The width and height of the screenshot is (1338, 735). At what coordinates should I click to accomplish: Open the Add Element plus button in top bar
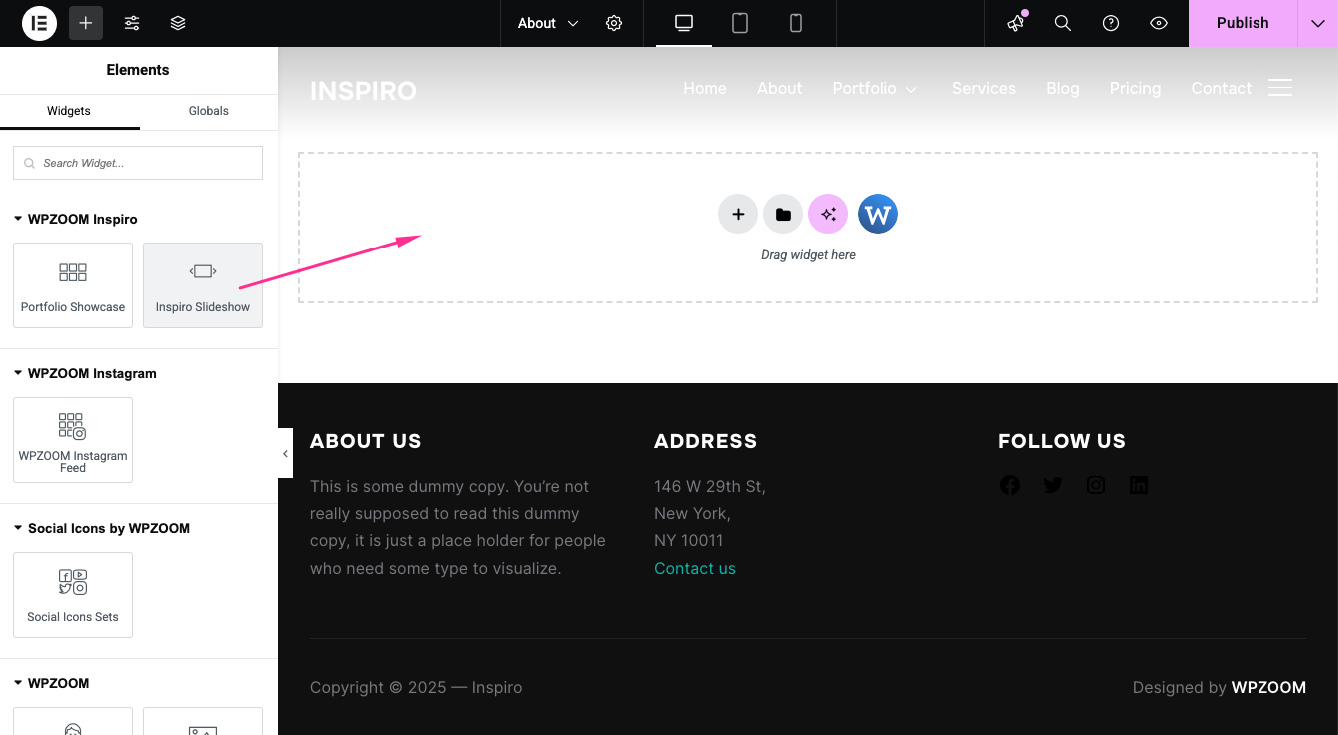[86, 23]
